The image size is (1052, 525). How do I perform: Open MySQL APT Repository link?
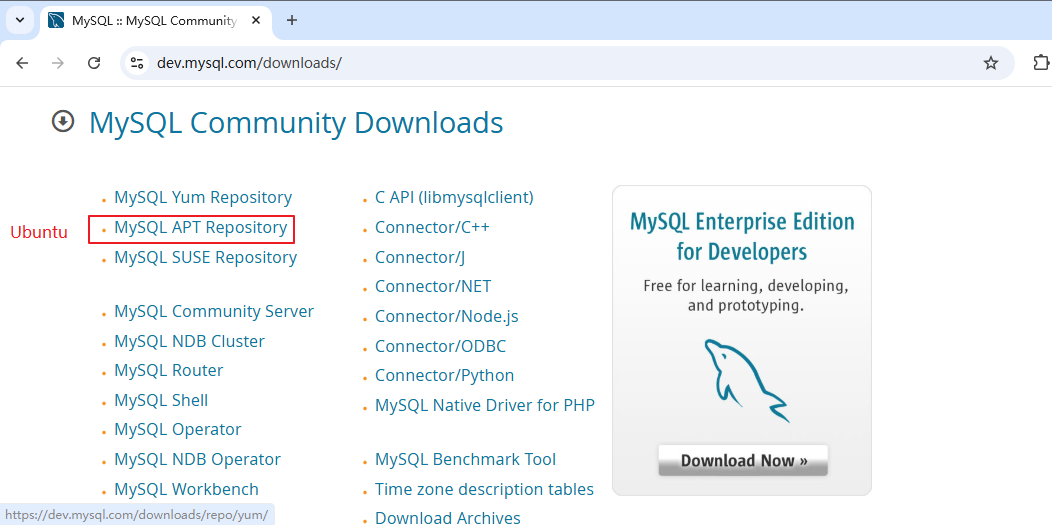tap(201, 227)
